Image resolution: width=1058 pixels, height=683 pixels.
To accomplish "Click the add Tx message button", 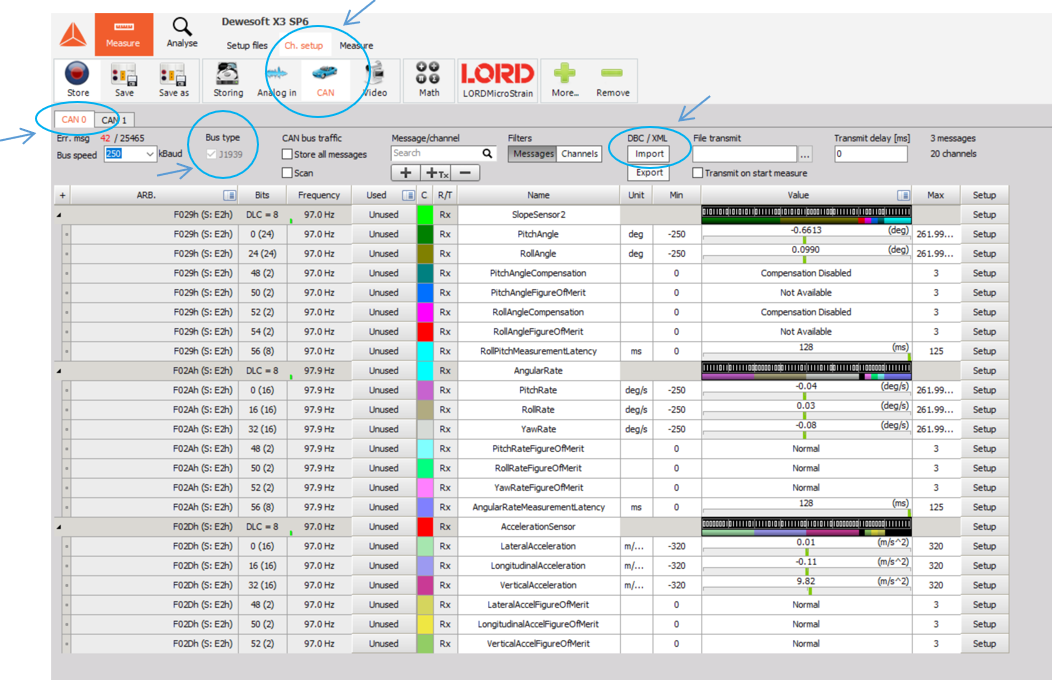I will [436, 173].
